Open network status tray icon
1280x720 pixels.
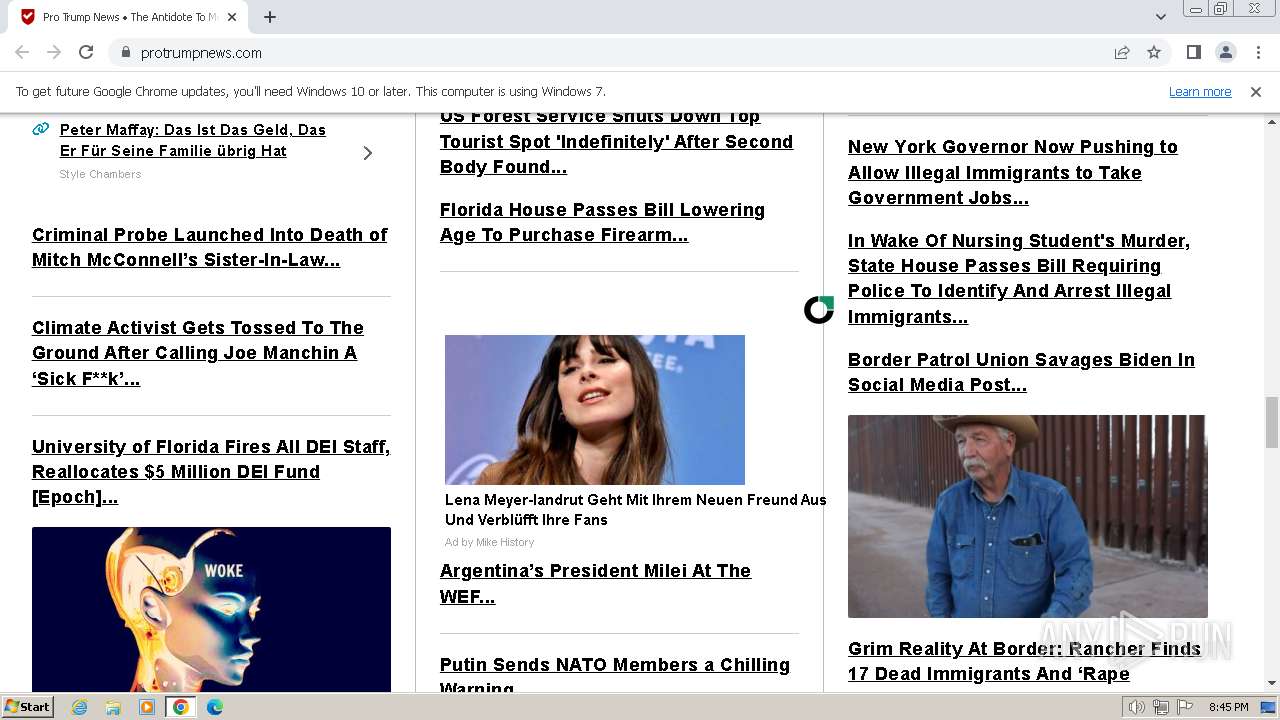tap(1161, 707)
